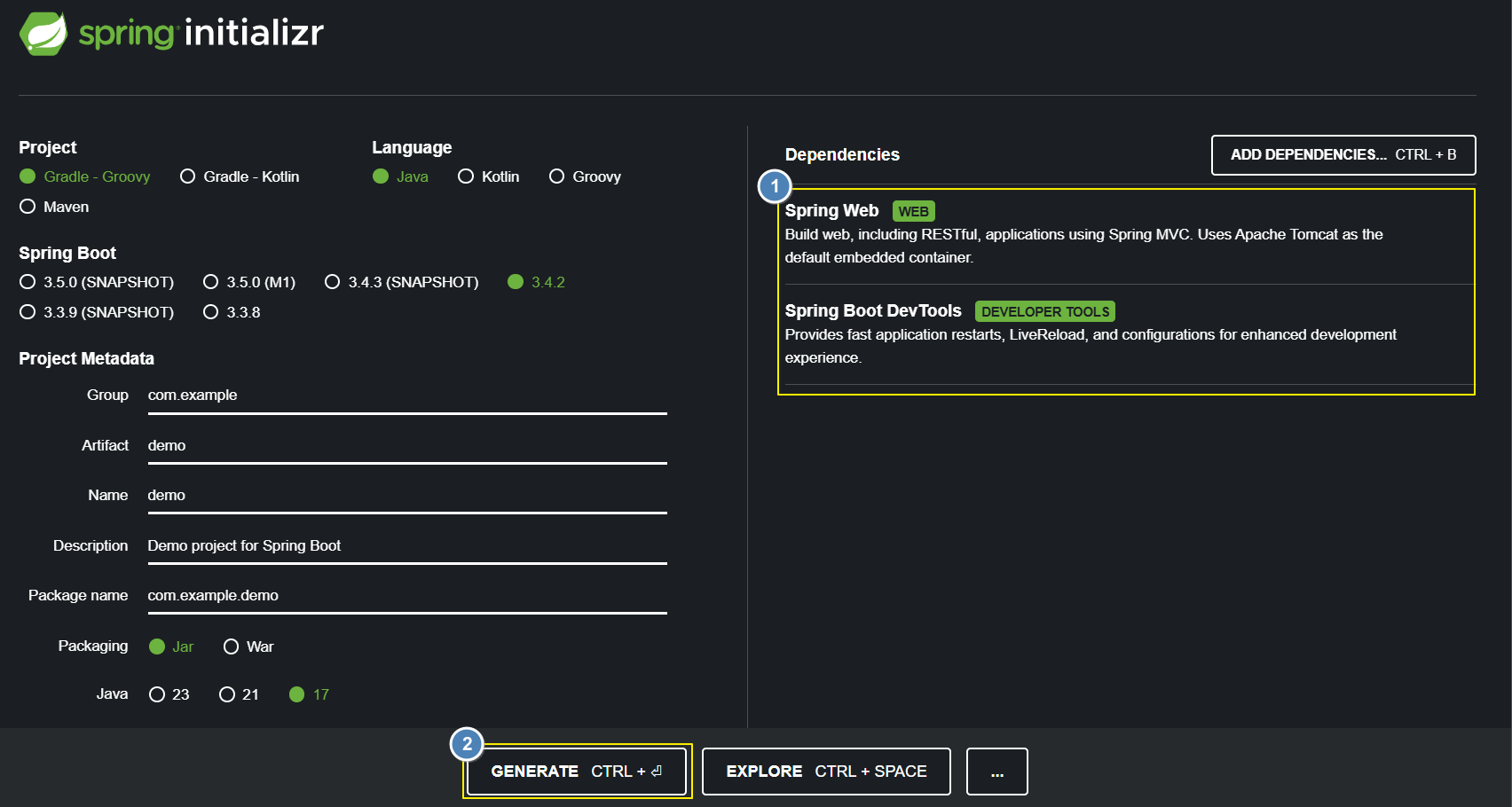1512x807 pixels.
Task: Pick Kotlin as the language
Action: [489, 176]
